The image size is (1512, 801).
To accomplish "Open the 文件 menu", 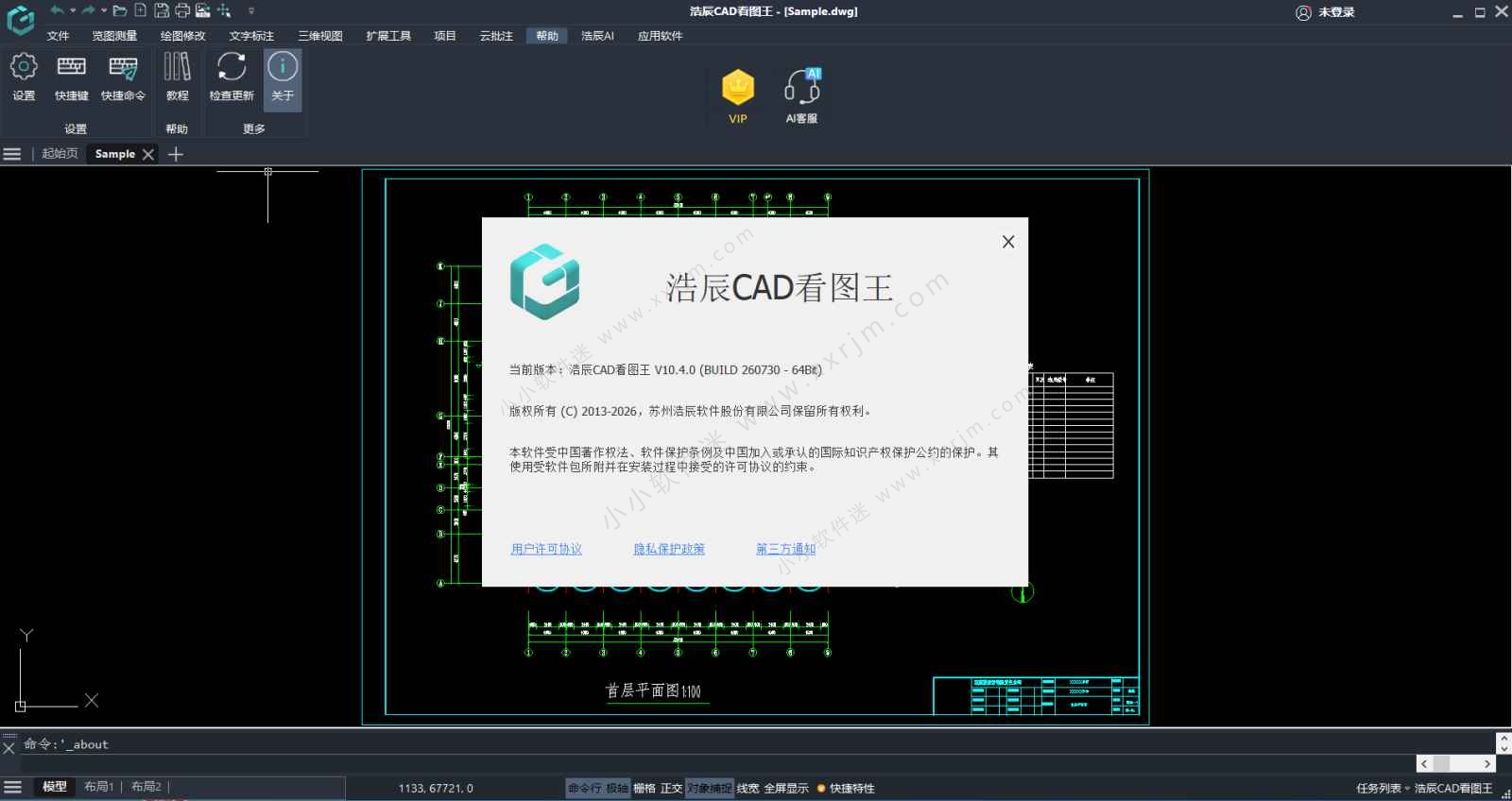I will pos(58,36).
